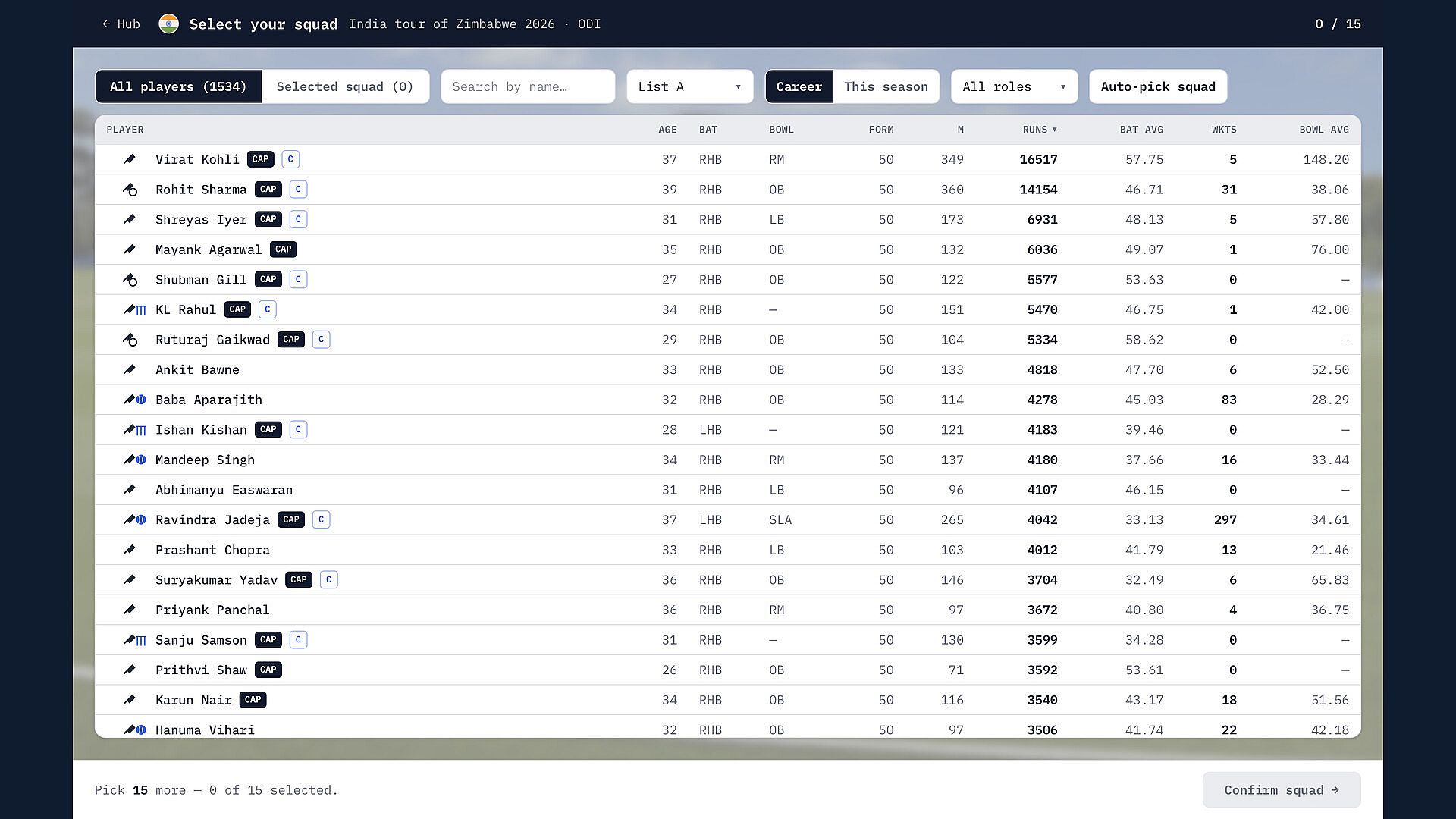Toggle sort order on the RUNS column
1456x819 pixels.
point(1040,130)
